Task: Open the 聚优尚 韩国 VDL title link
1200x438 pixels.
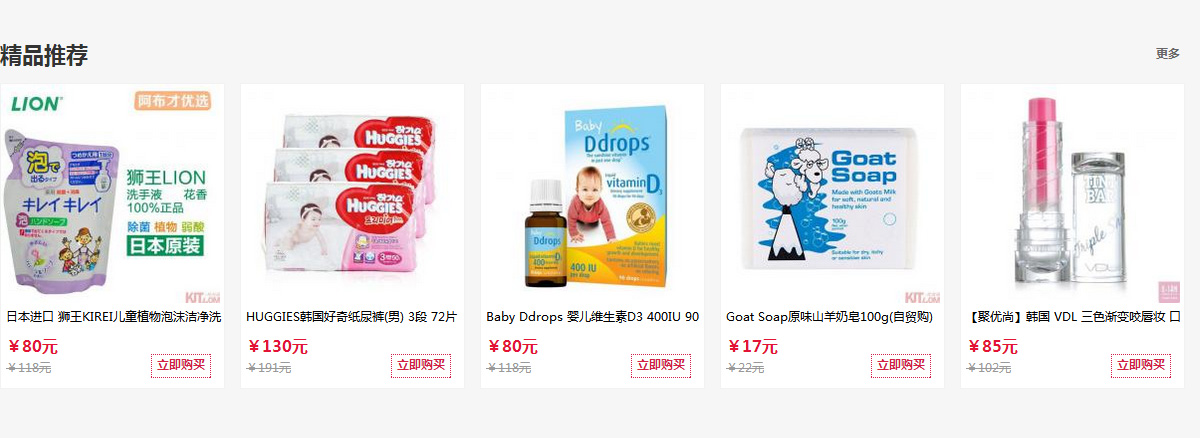Action: tap(1074, 317)
